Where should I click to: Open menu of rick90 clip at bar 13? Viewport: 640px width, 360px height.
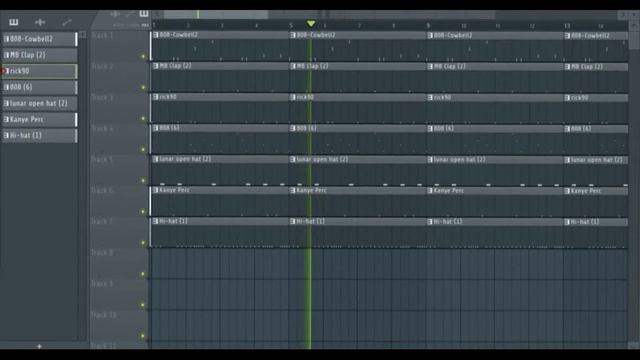pyautogui.click(x=567, y=98)
